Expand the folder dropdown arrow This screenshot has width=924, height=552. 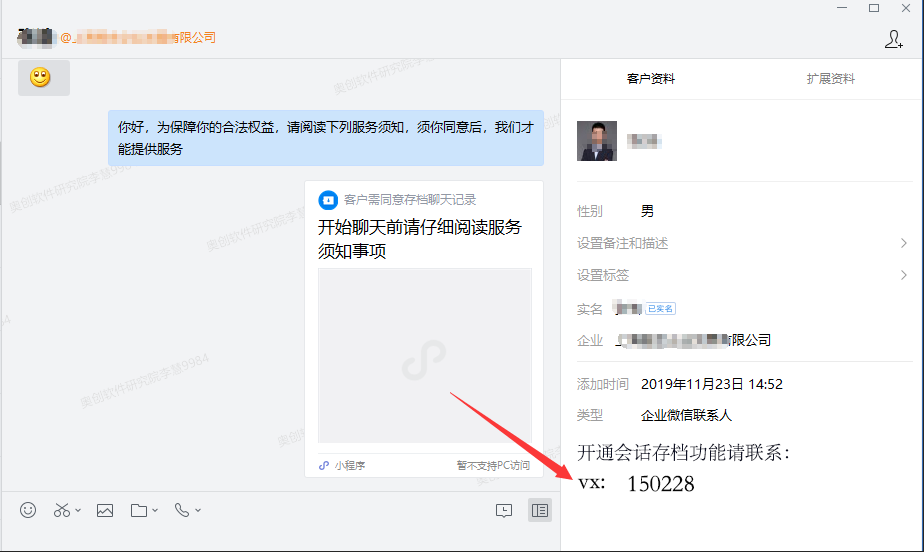(x=155, y=510)
